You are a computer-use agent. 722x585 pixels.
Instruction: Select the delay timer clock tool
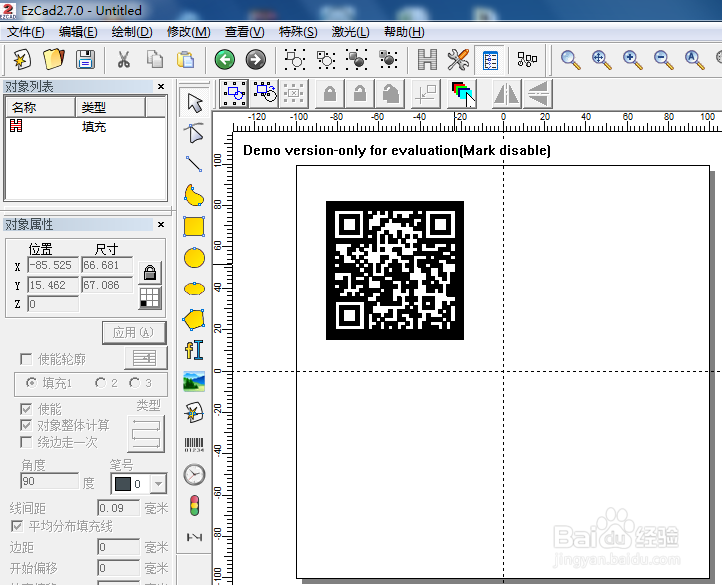tap(194, 475)
